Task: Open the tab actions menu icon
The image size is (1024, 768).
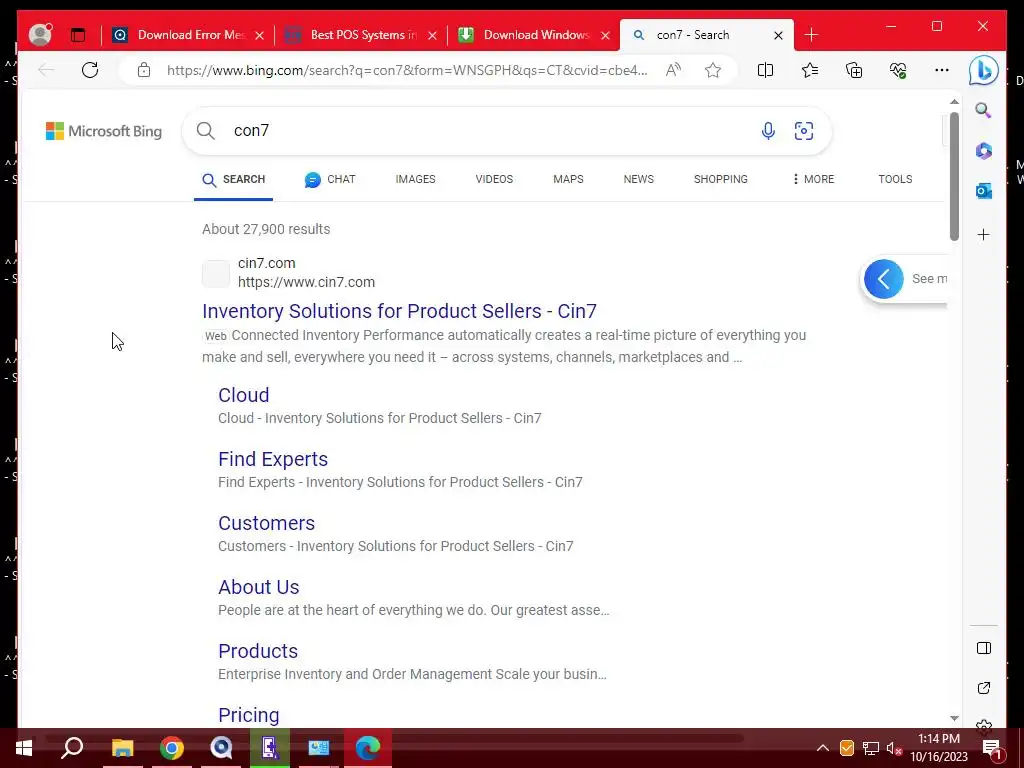Action: [x=78, y=35]
